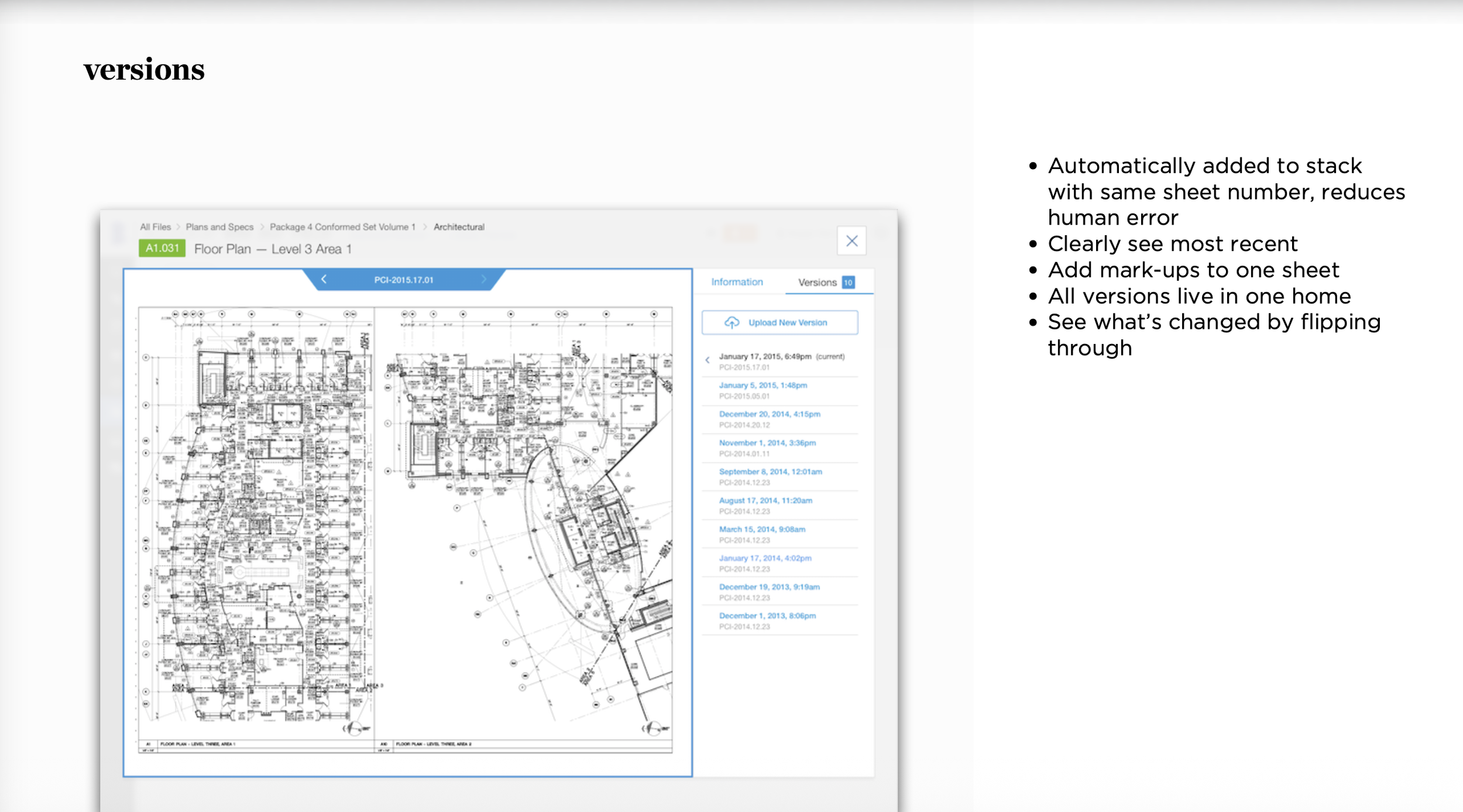Click chevron beside current January 17 version
Image resolution: width=1463 pixels, height=812 pixels.
click(708, 360)
